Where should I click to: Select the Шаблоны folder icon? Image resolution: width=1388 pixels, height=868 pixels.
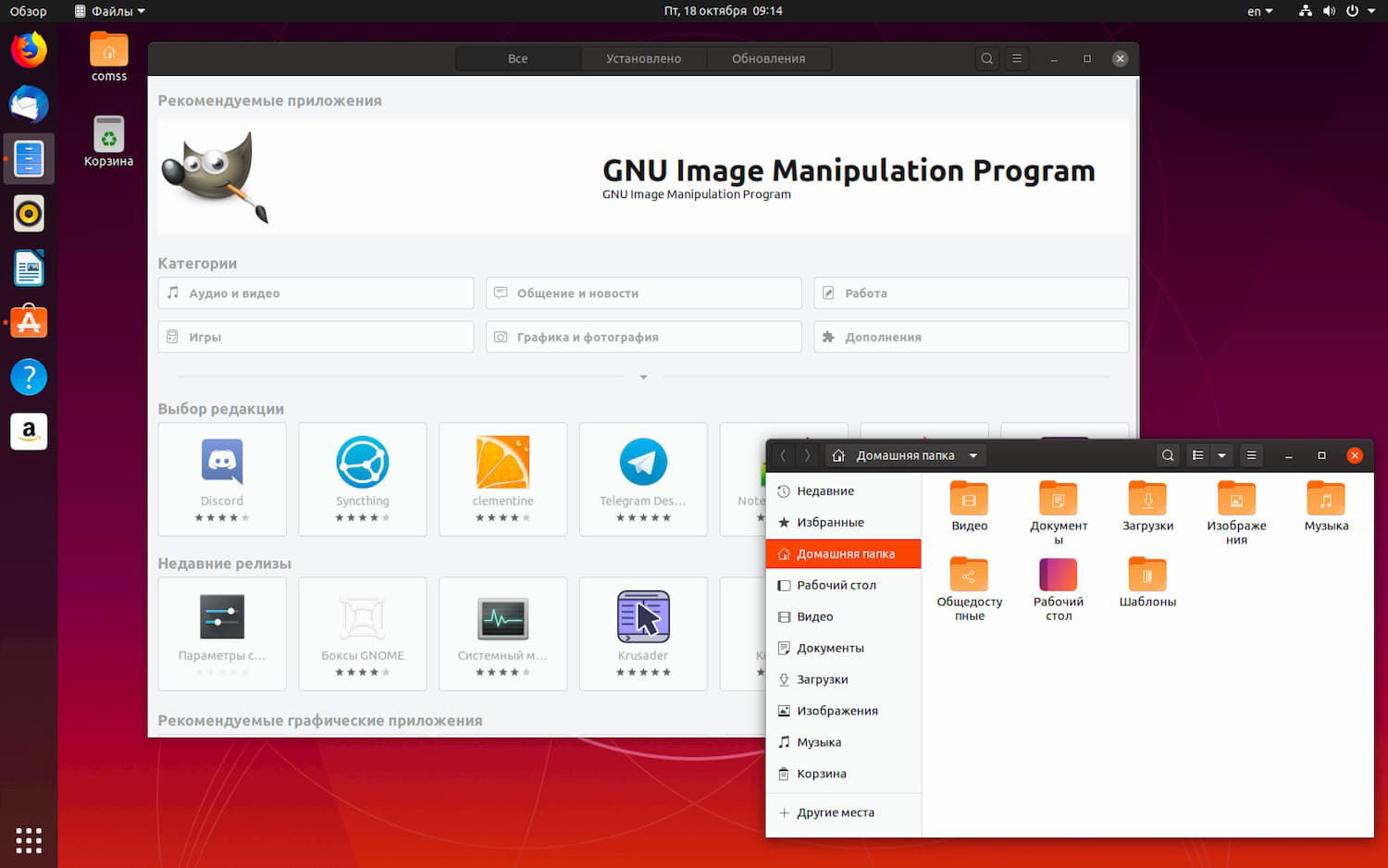(1147, 583)
